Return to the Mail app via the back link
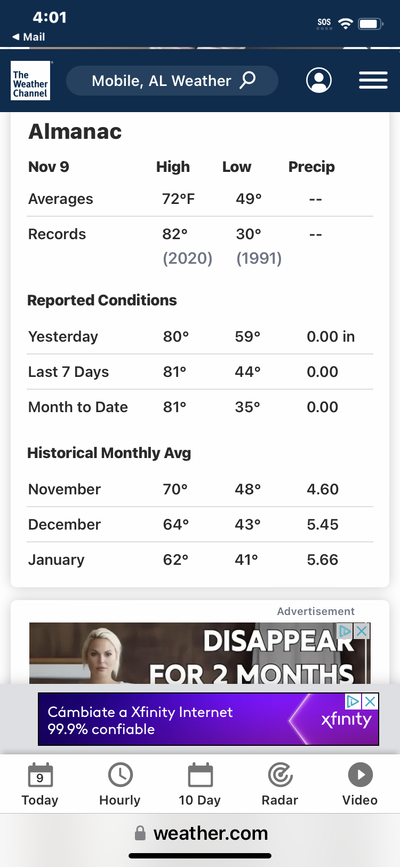This screenshot has height=867, width=400. 29,37
